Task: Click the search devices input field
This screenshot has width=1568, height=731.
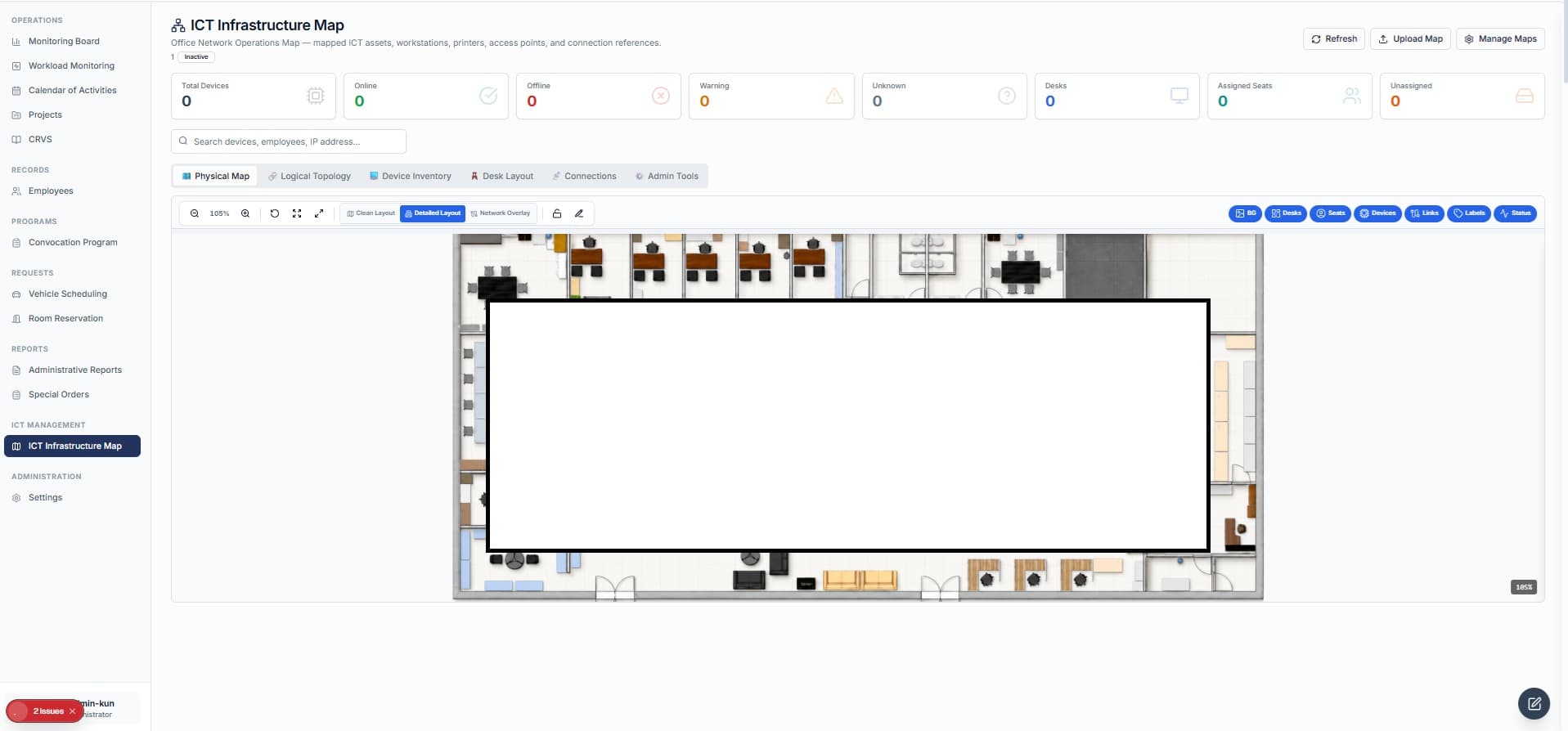Action: (289, 141)
